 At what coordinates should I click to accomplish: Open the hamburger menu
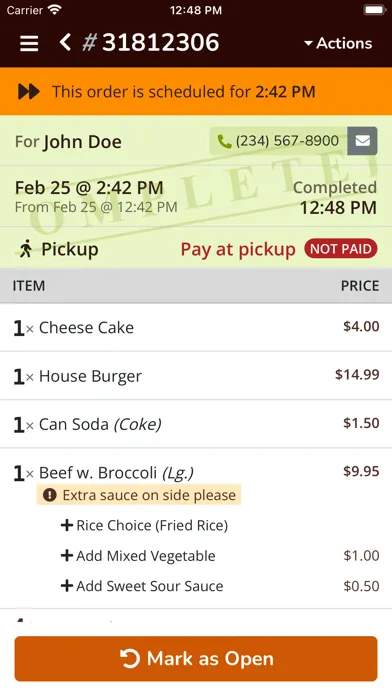coord(29,44)
